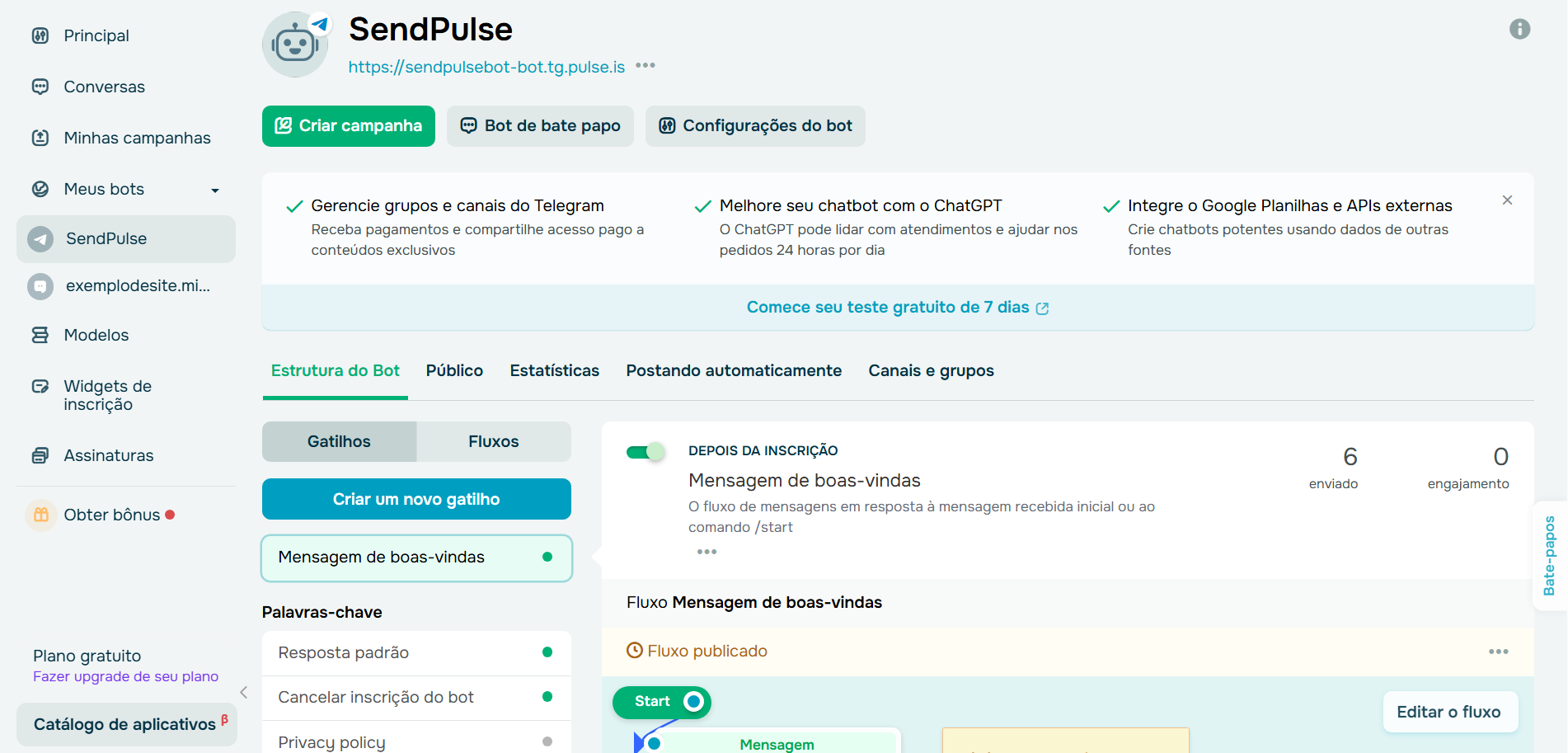Open Canais e grupos tab
The height and width of the screenshot is (753, 1568).
pyautogui.click(x=931, y=371)
